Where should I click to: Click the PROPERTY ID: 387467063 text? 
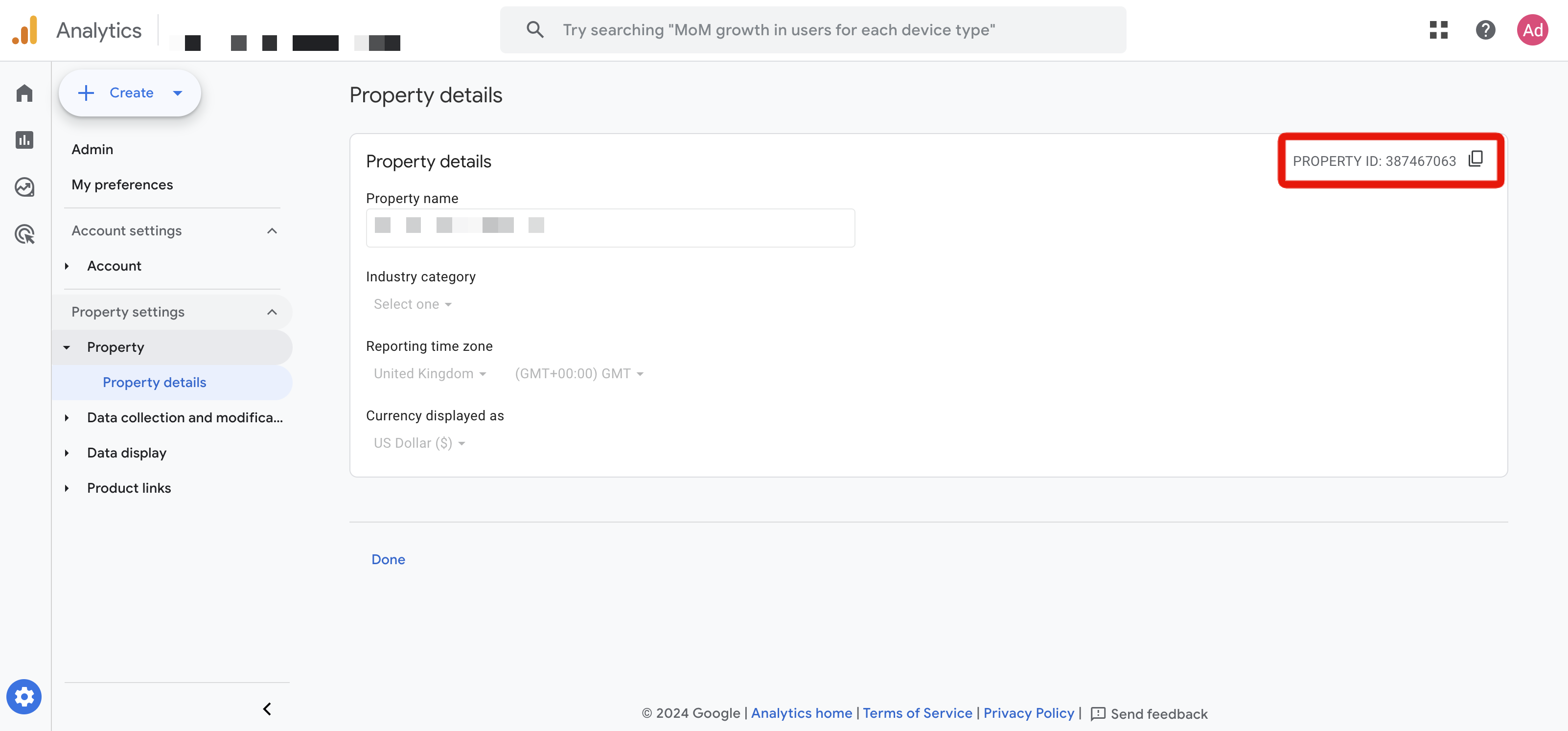[x=1374, y=160]
